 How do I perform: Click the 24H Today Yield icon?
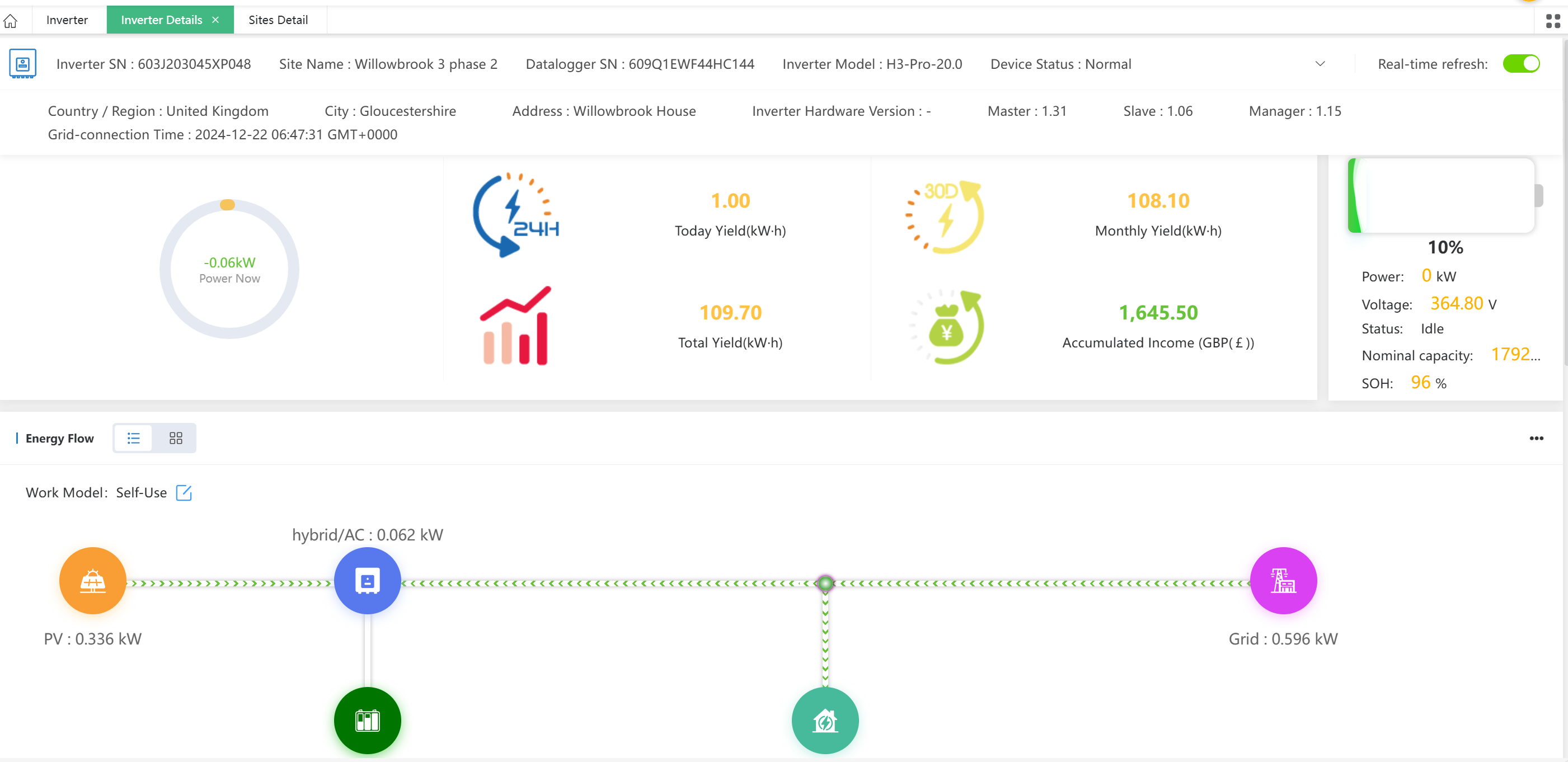(x=515, y=214)
